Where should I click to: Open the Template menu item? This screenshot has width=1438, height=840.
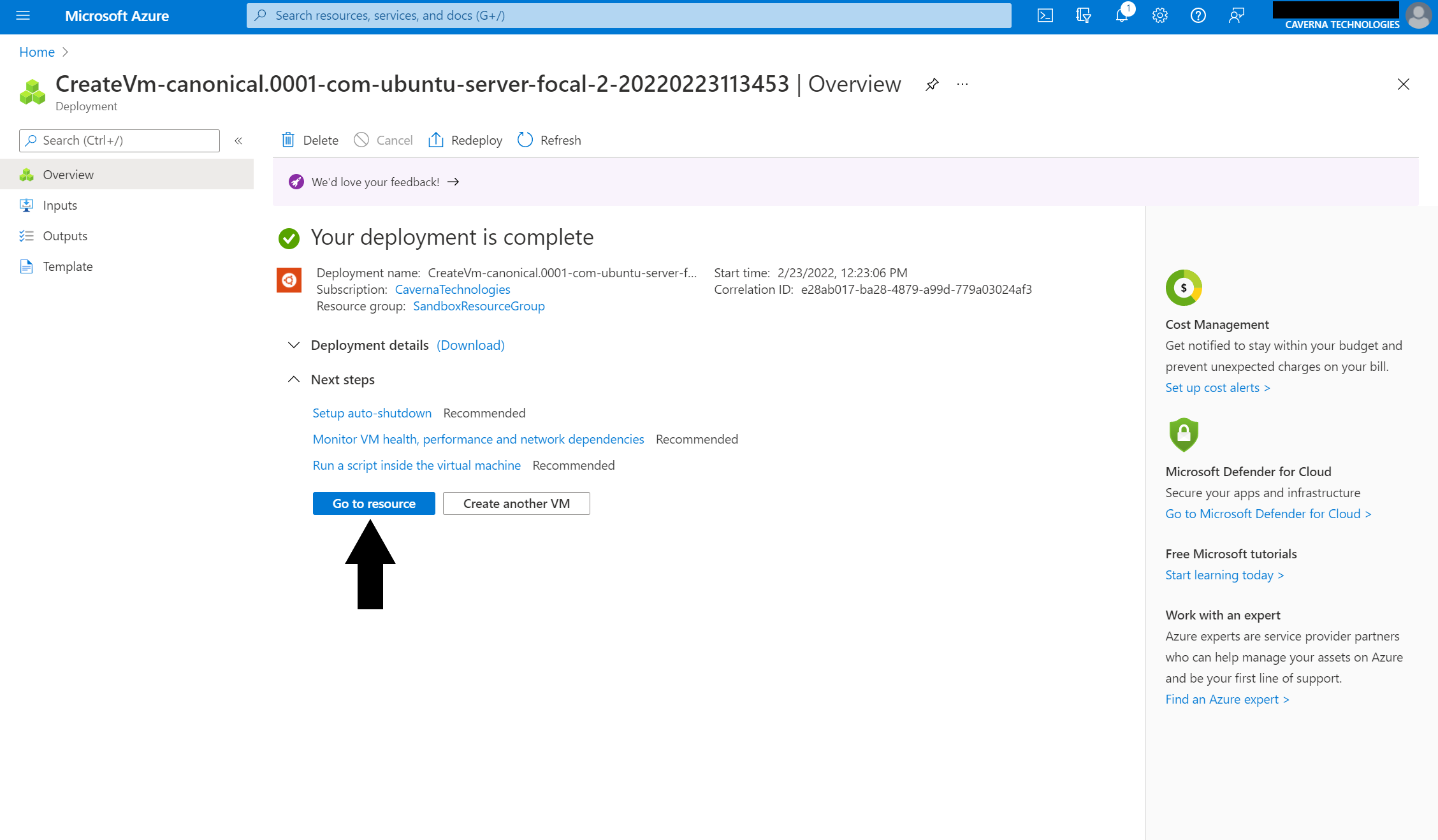click(x=68, y=266)
